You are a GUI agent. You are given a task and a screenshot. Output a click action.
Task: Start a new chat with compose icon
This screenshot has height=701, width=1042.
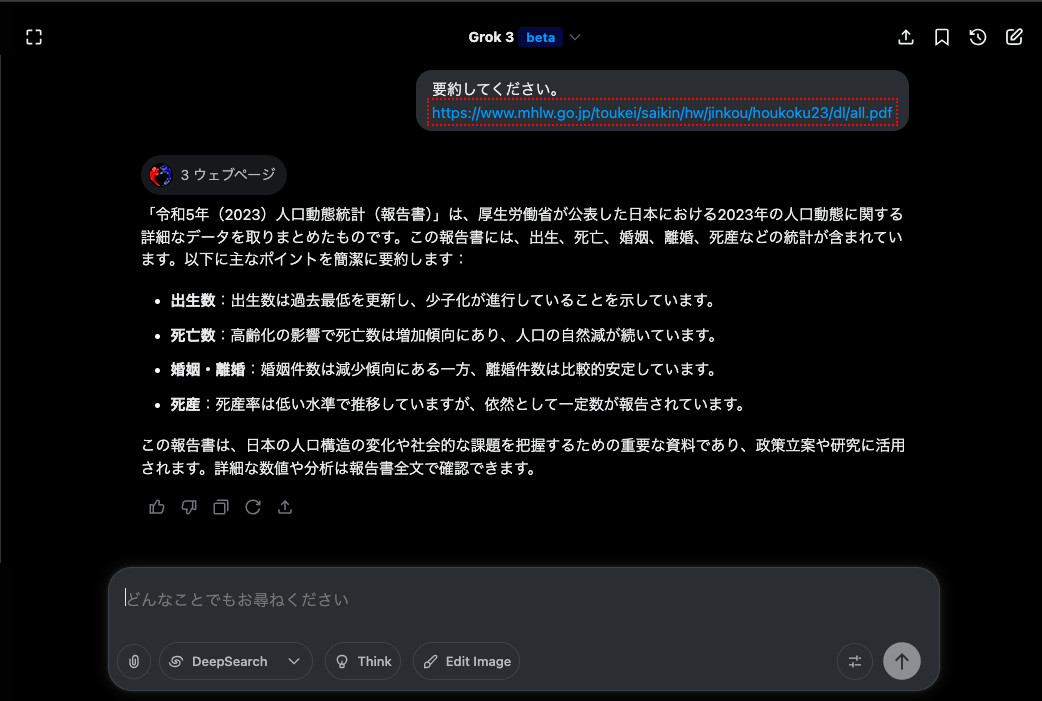[x=1014, y=37]
